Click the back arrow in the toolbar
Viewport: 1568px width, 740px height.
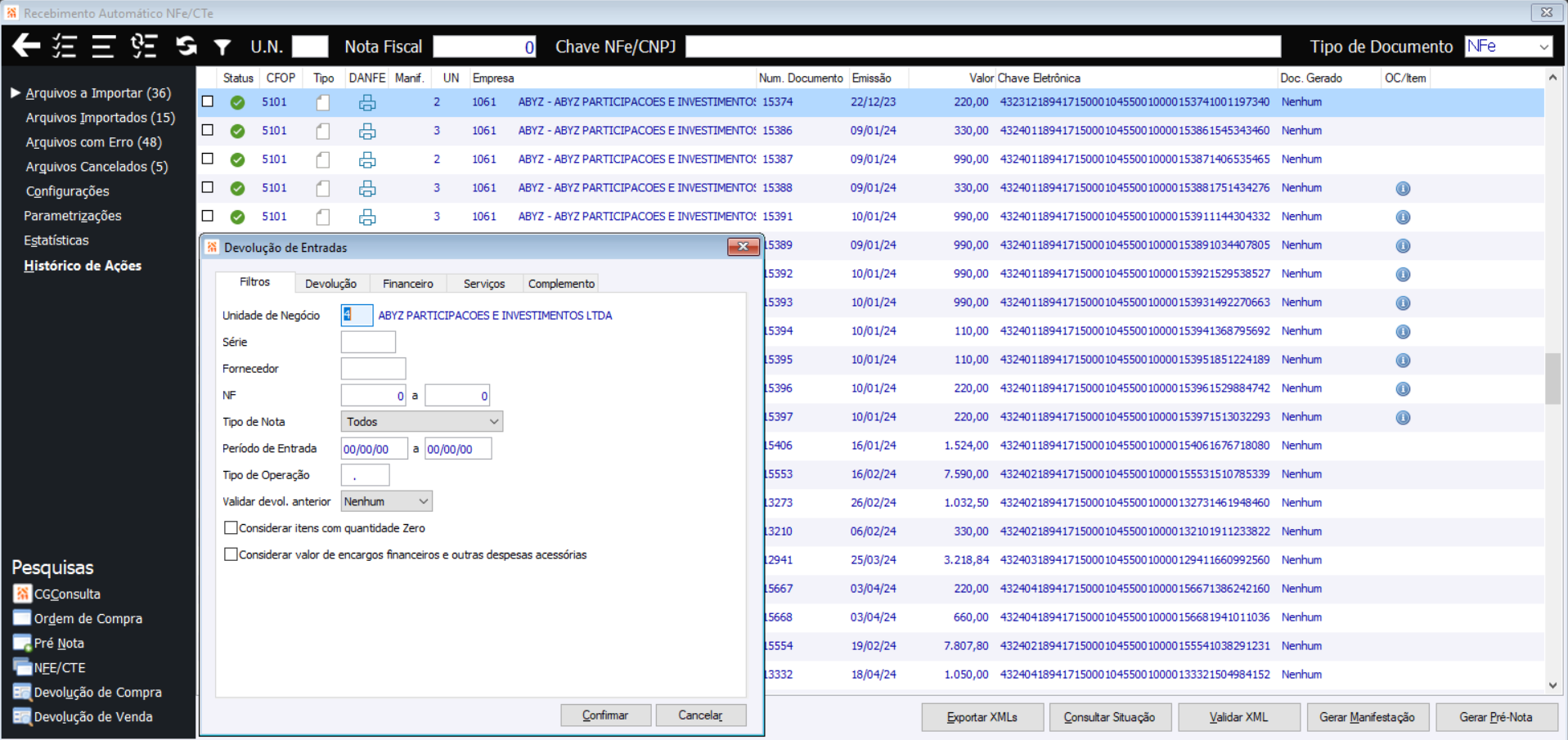point(26,46)
